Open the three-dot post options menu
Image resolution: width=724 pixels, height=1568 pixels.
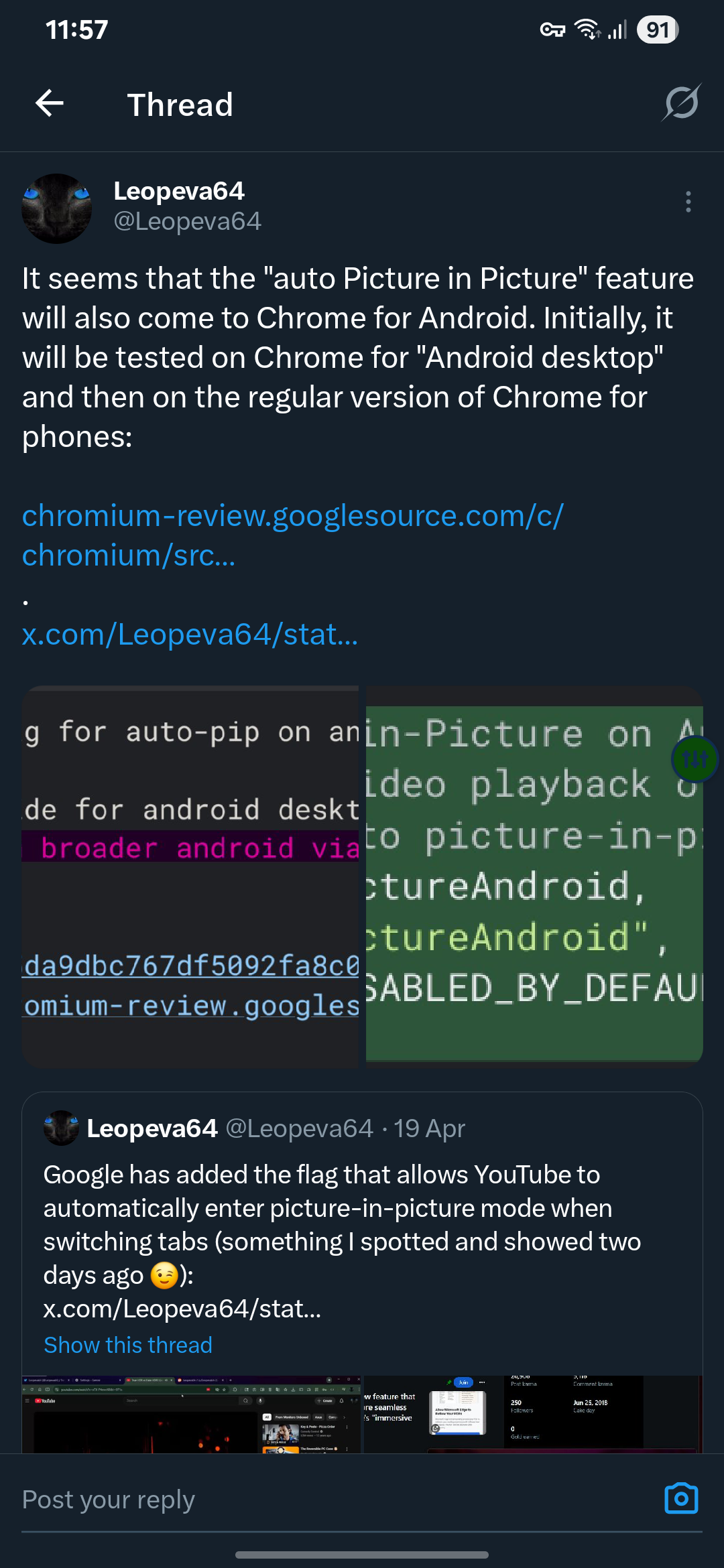coord(688,202)
